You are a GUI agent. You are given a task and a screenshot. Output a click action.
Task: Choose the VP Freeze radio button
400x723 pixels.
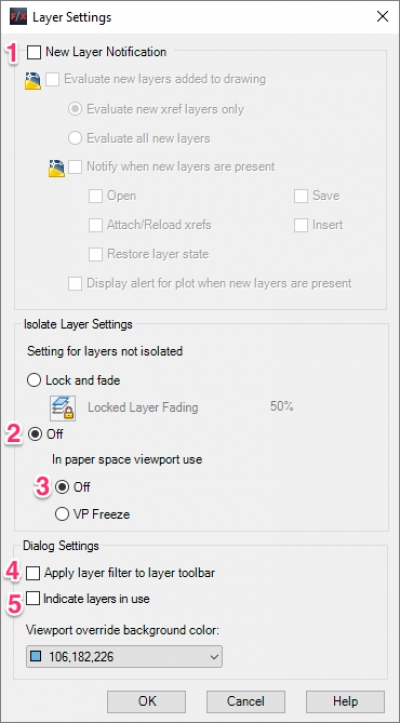pos(62,514)
